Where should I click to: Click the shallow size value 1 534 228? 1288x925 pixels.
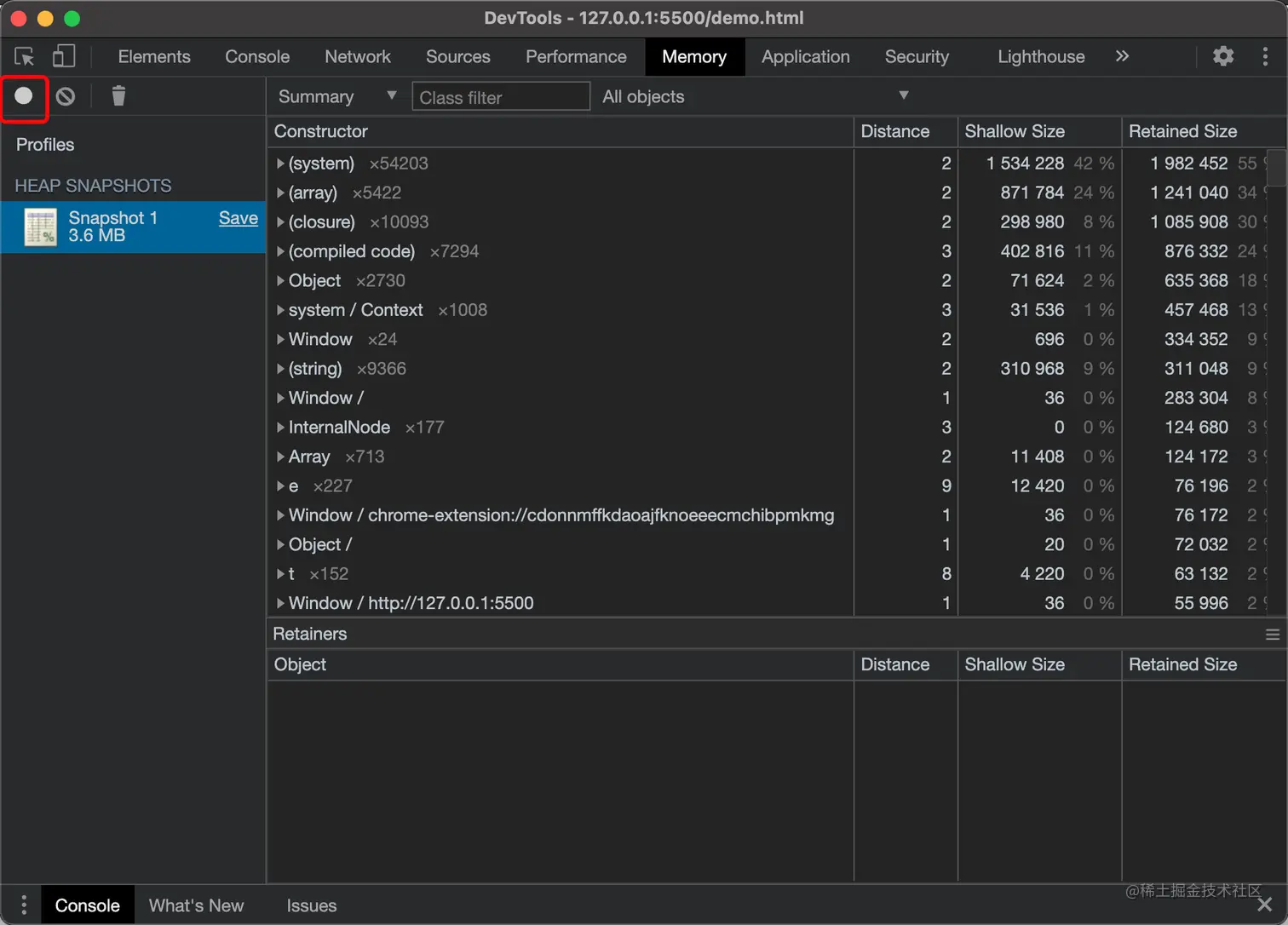(x=1025, y=164)
